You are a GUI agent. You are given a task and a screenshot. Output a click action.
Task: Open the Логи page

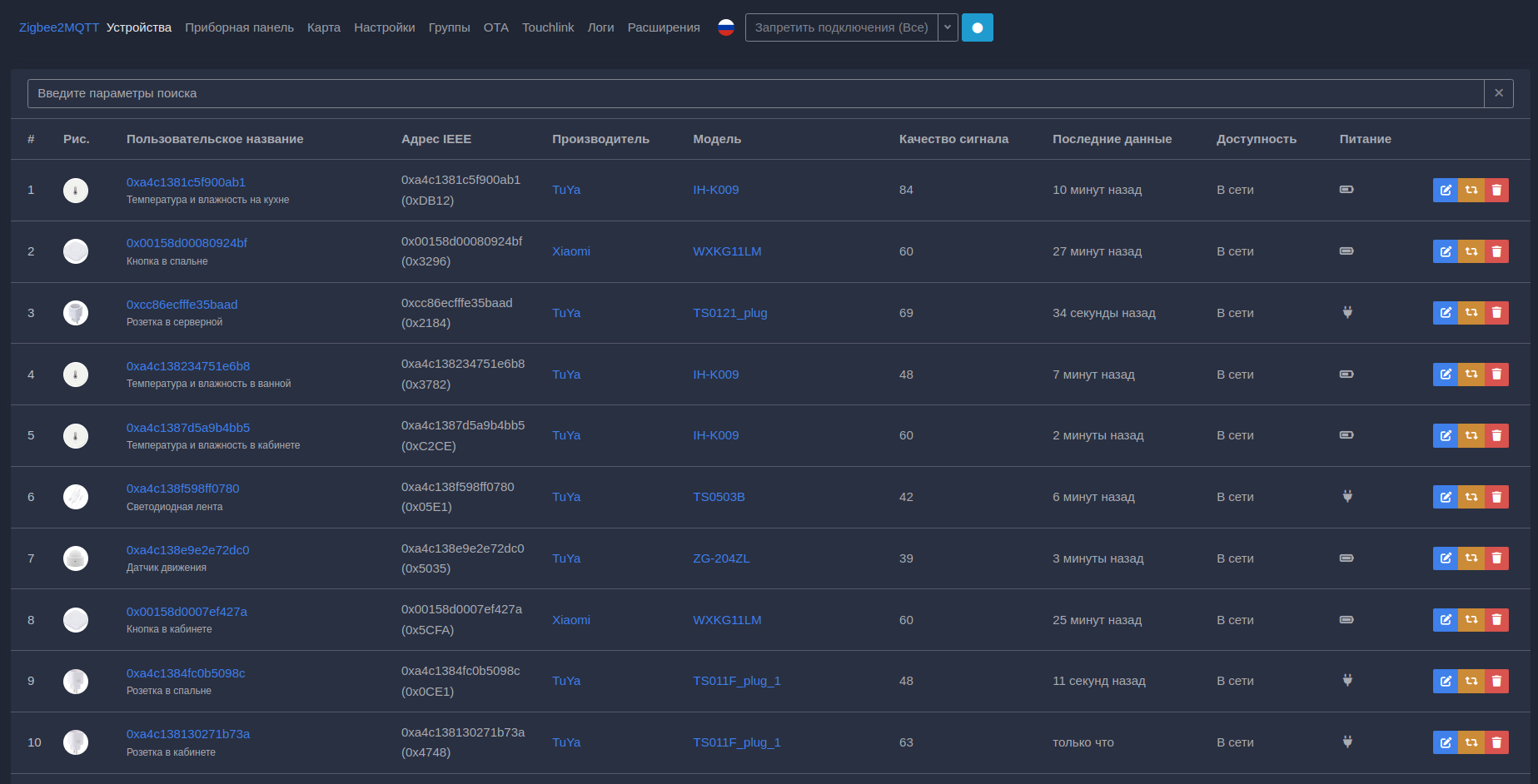[x=601, y=27]
